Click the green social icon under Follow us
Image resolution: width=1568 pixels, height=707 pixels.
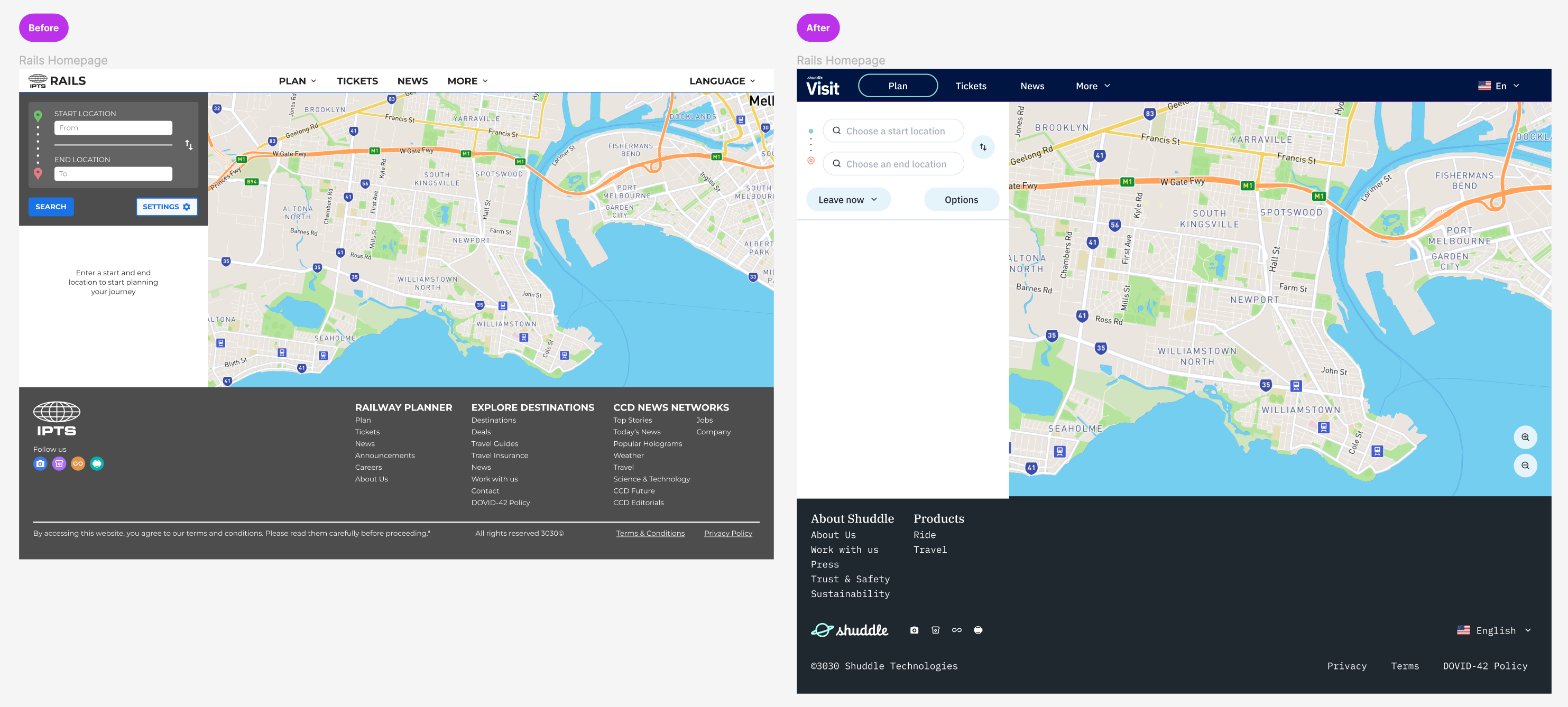pyautogui.click(x=97, y=463)
